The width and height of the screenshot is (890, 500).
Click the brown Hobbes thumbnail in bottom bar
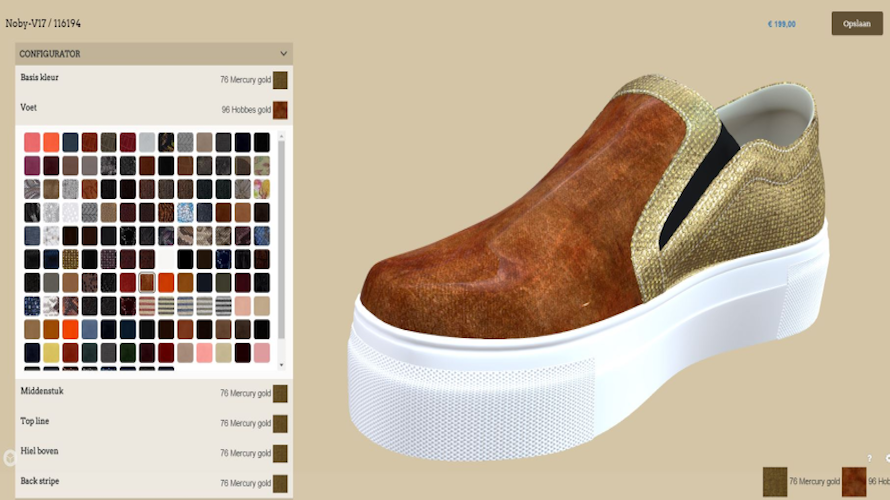coord(854,482)
